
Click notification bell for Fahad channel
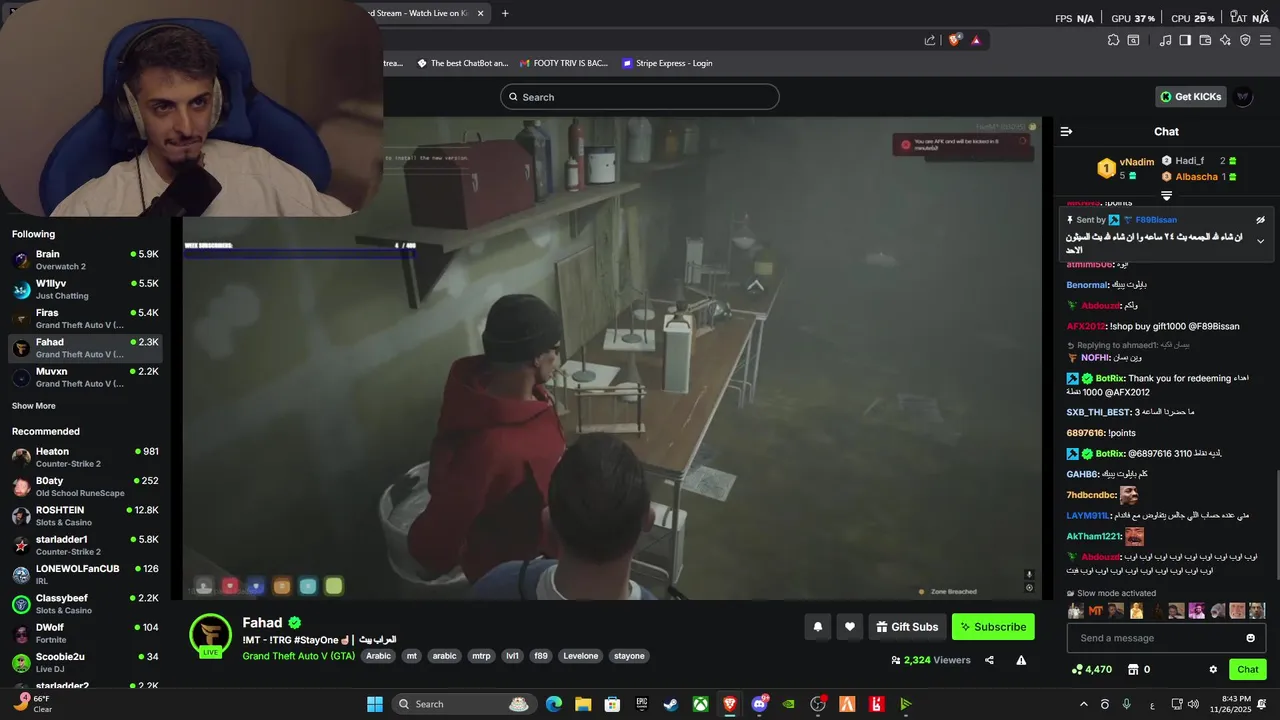(818, 627)
